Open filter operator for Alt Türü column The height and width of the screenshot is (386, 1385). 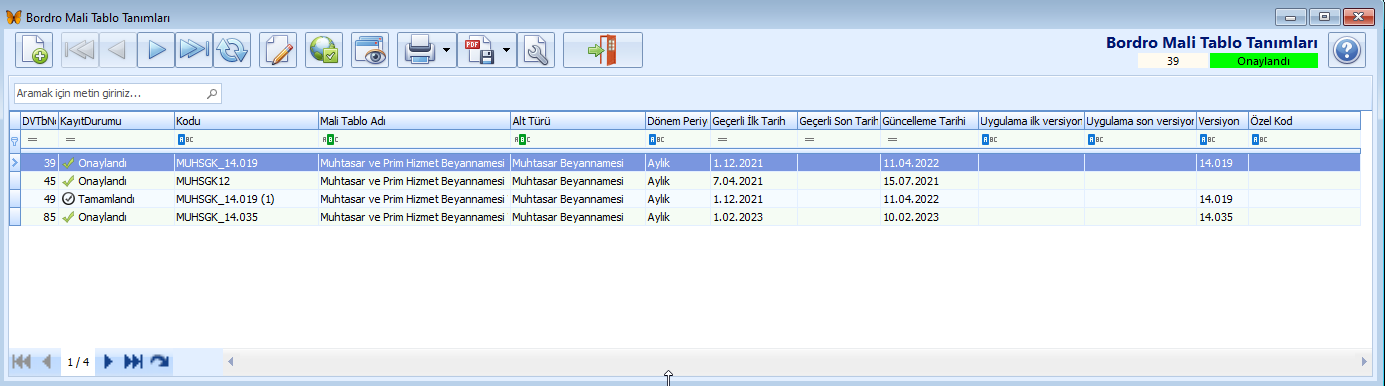tap(520, 140)
